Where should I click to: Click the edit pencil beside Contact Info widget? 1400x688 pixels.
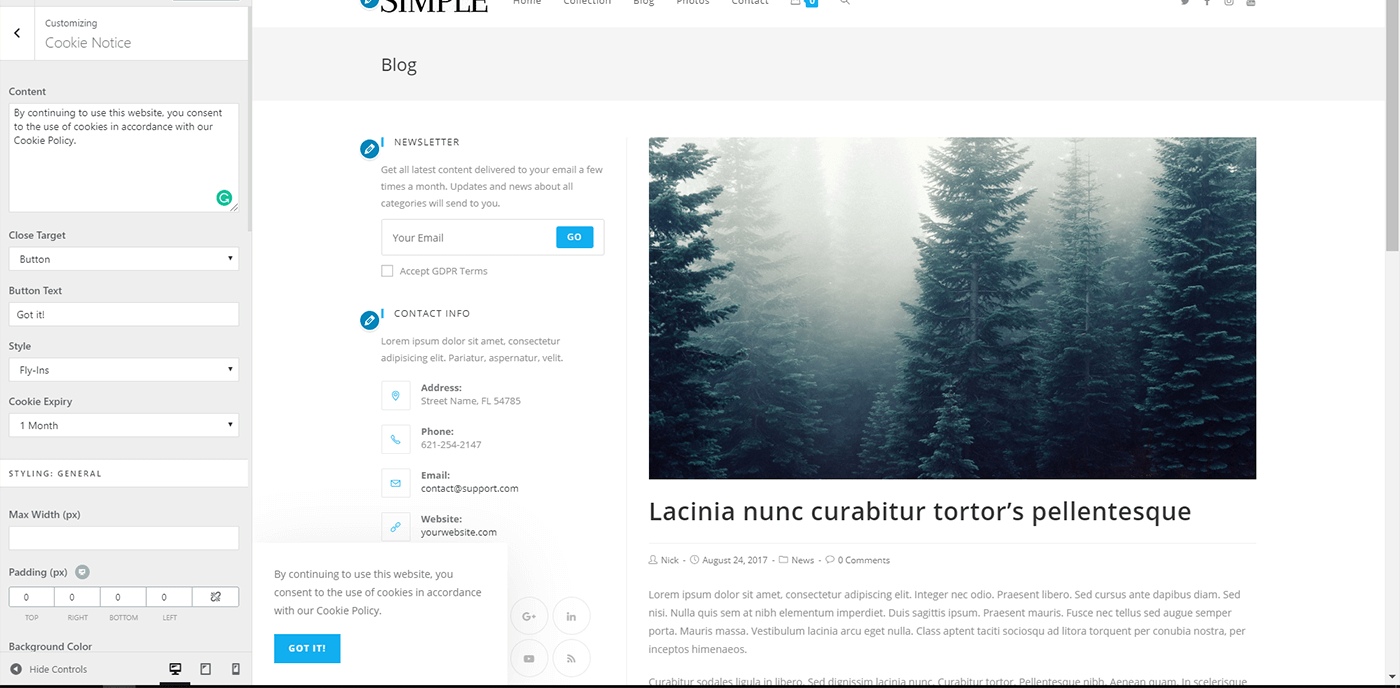[369, 320]
